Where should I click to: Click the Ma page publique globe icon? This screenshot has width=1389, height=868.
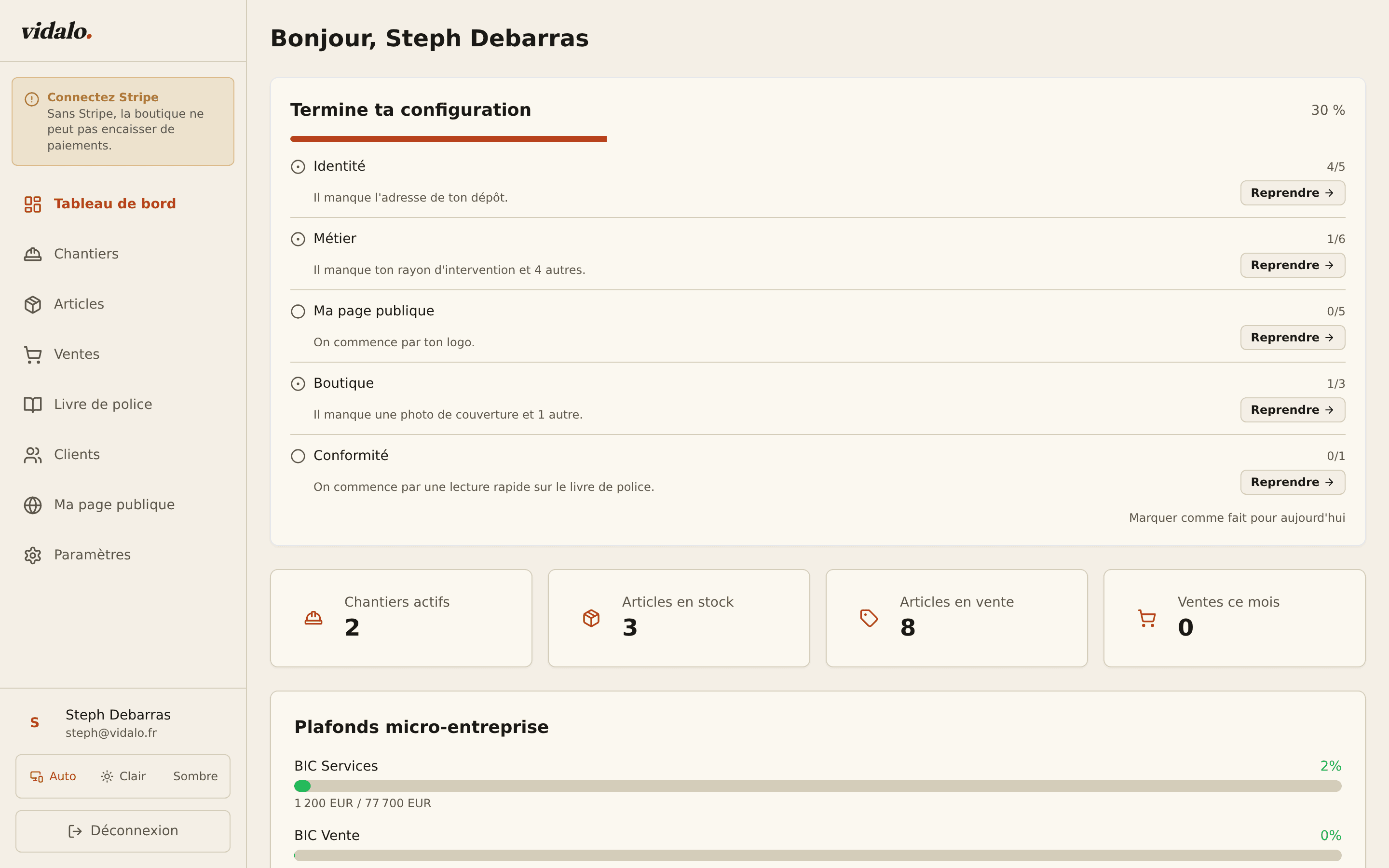33,504
